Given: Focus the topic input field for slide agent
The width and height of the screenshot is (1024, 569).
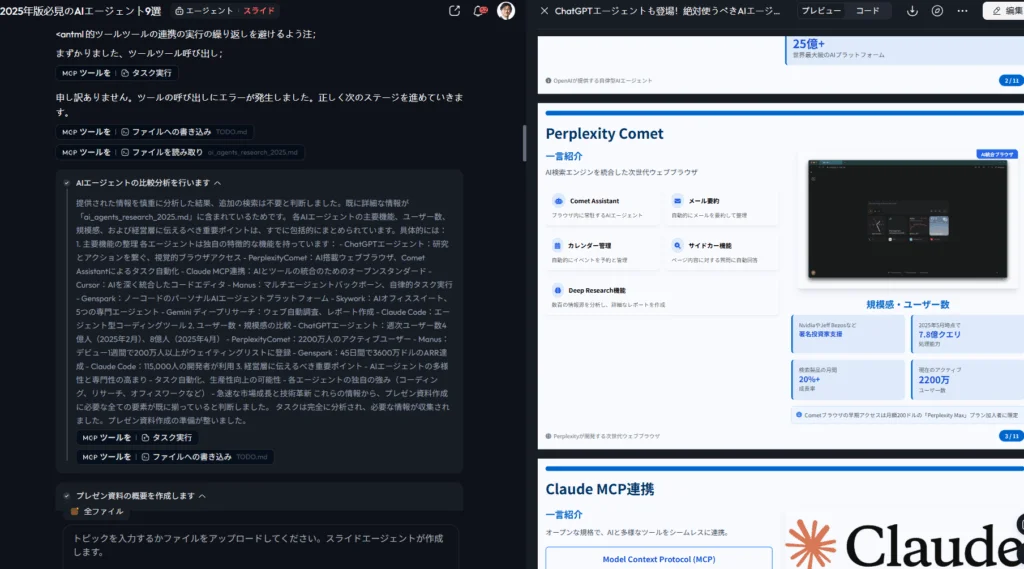Looking at the screenshot, I should (x=261, y=545).
